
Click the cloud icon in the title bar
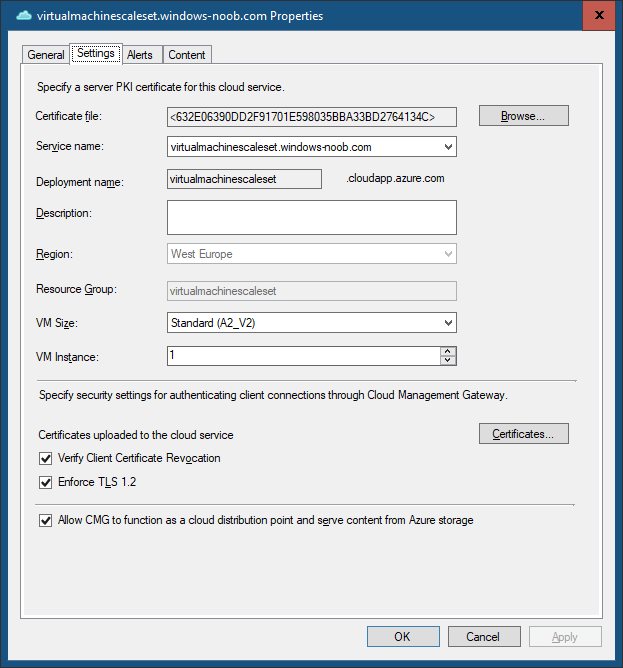[24, 16]
